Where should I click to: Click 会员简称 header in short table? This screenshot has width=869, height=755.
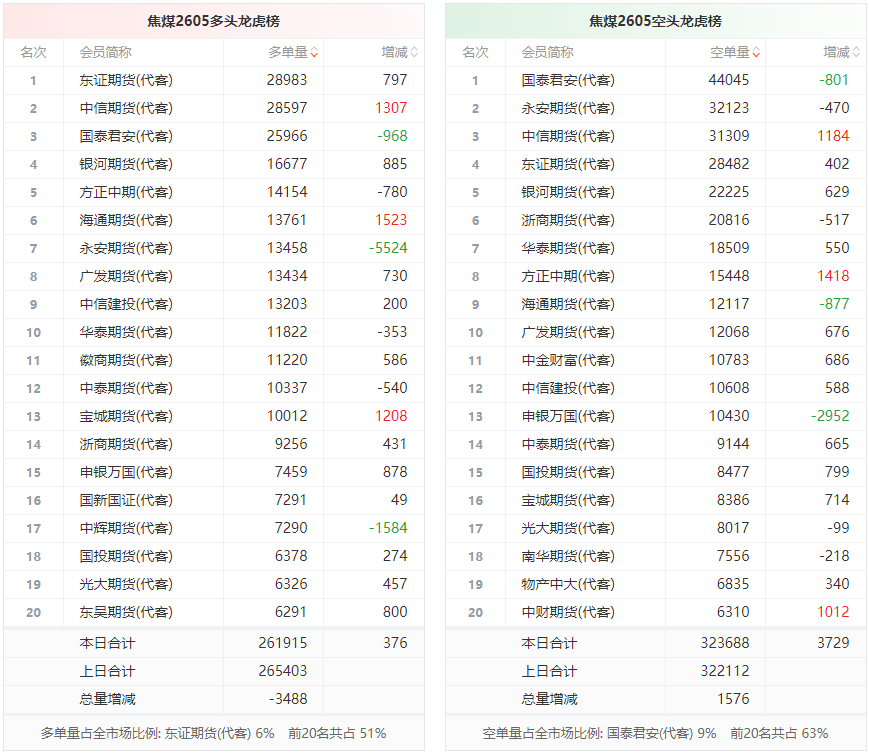tap(548, 53)
